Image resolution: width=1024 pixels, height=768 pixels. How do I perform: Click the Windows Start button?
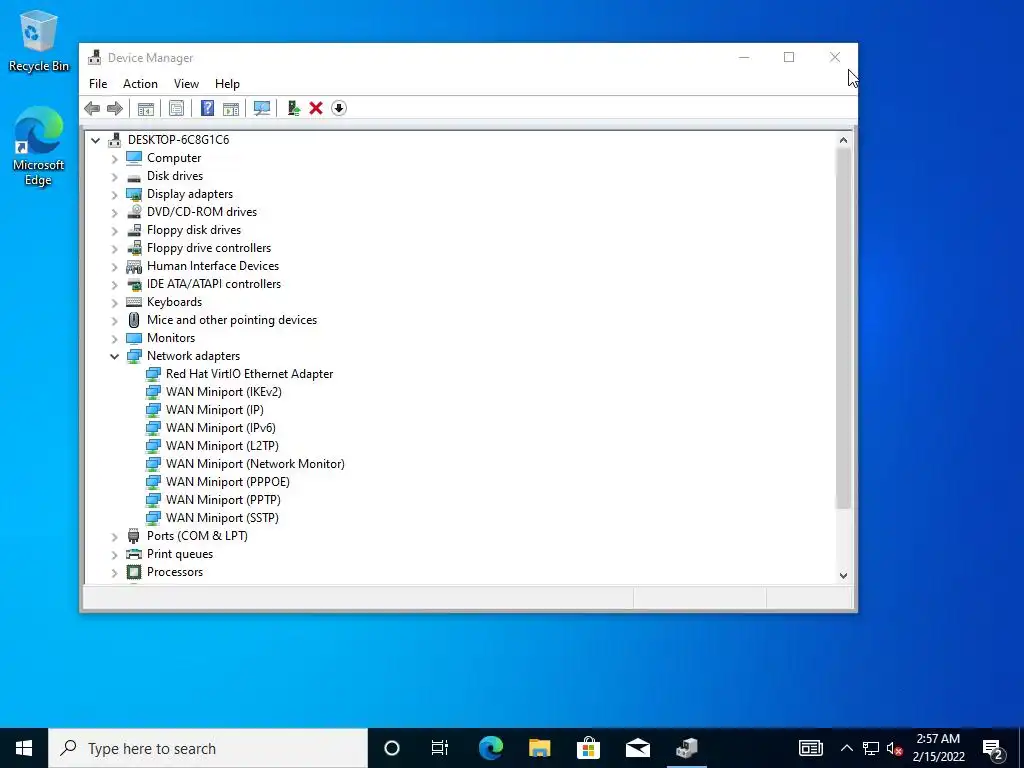tap(24, 748)
